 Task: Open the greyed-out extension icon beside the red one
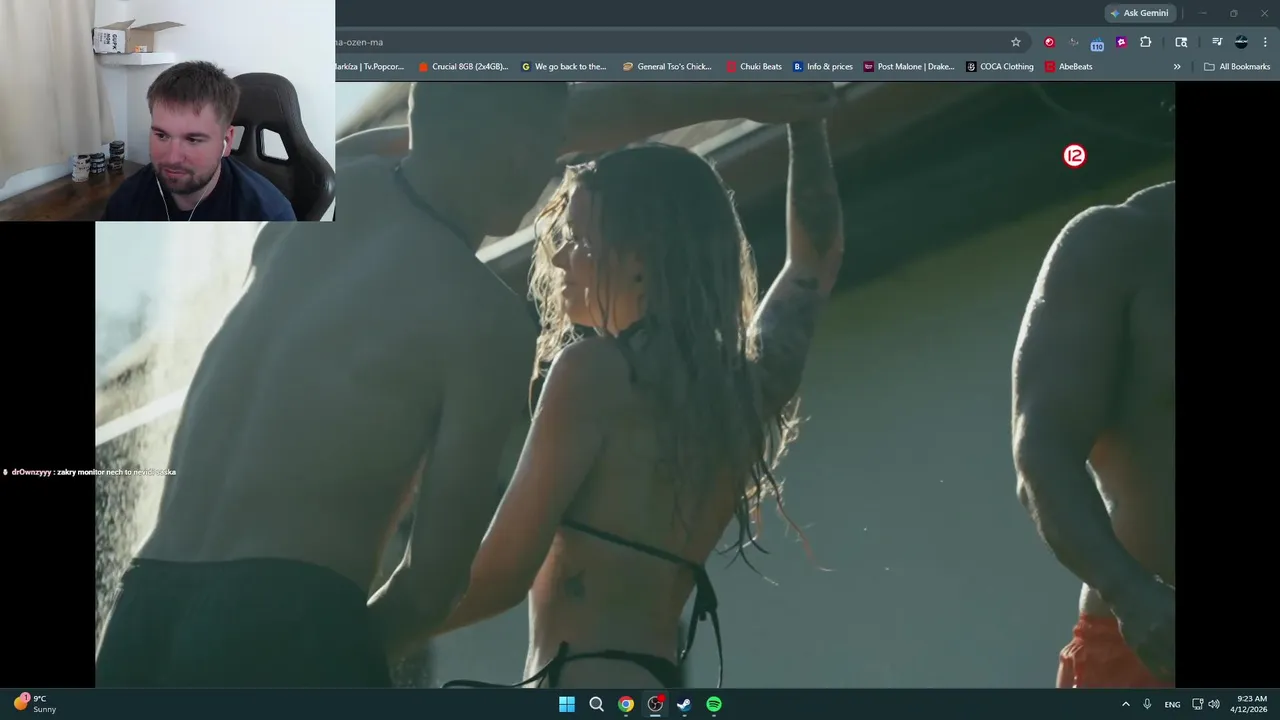pos(1074,42)
